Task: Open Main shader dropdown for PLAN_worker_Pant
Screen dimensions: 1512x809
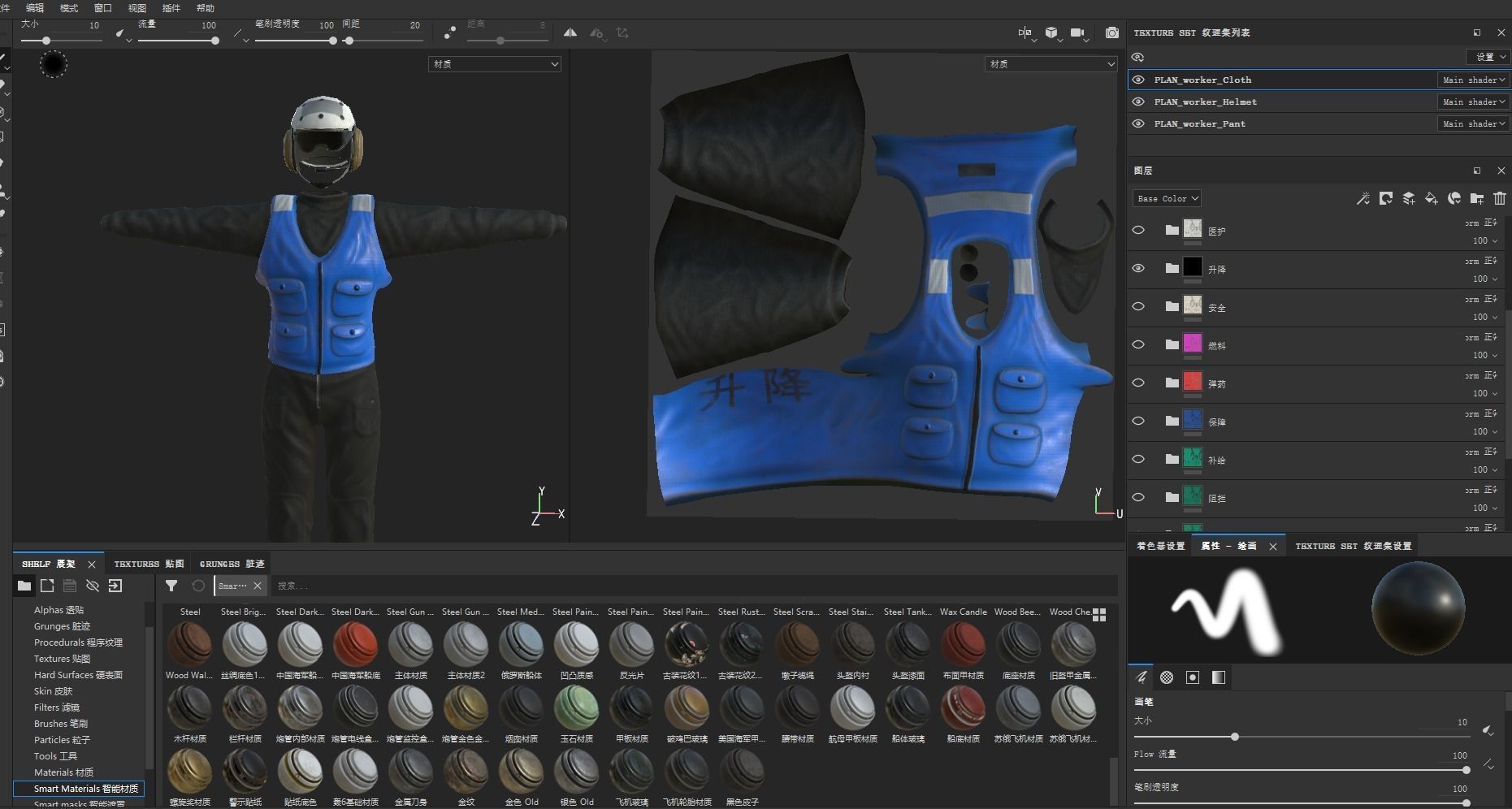Action: click(x=1474, y=123)
